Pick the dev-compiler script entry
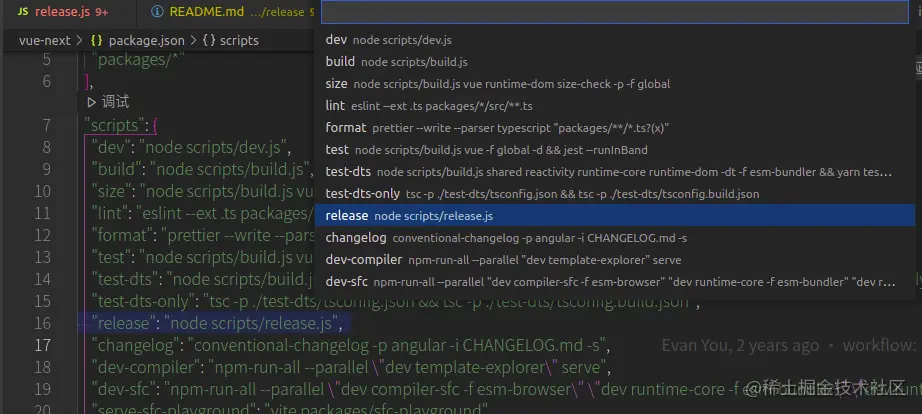This screenshot has height=414, width=922. 614,260
